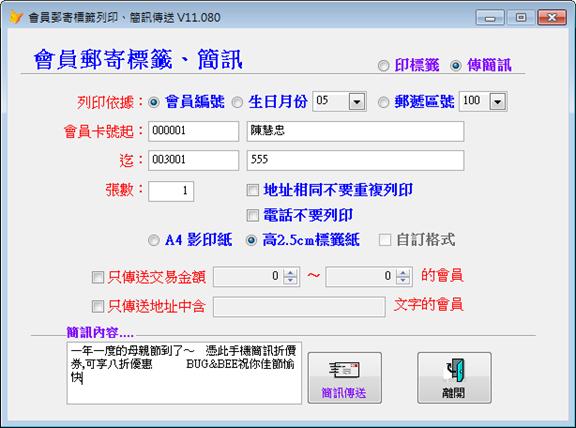Click the 張數 copies input field
The image size is (576, 428).
tap(171, 191)
